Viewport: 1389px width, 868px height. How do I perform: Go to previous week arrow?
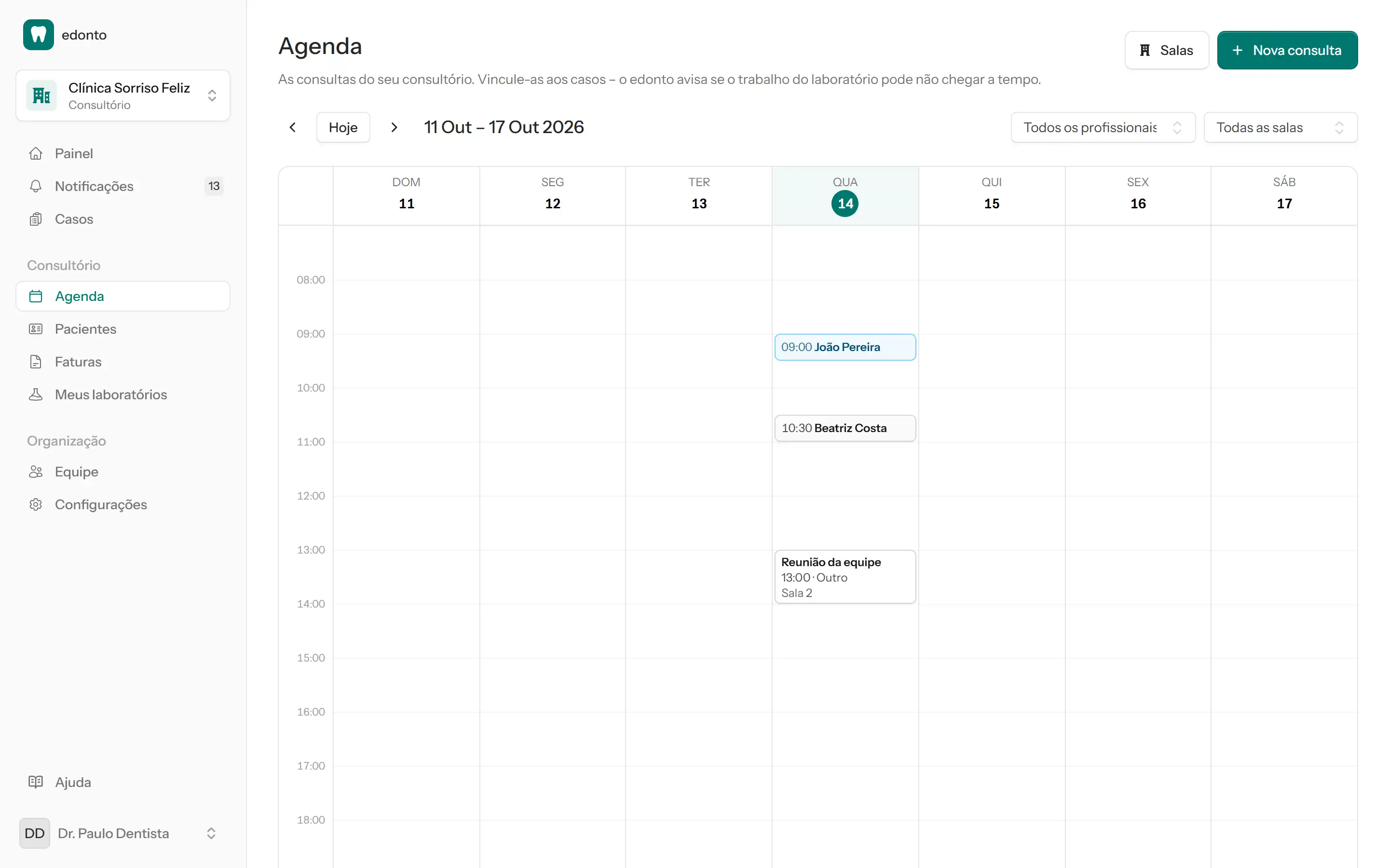coord(293,127)
